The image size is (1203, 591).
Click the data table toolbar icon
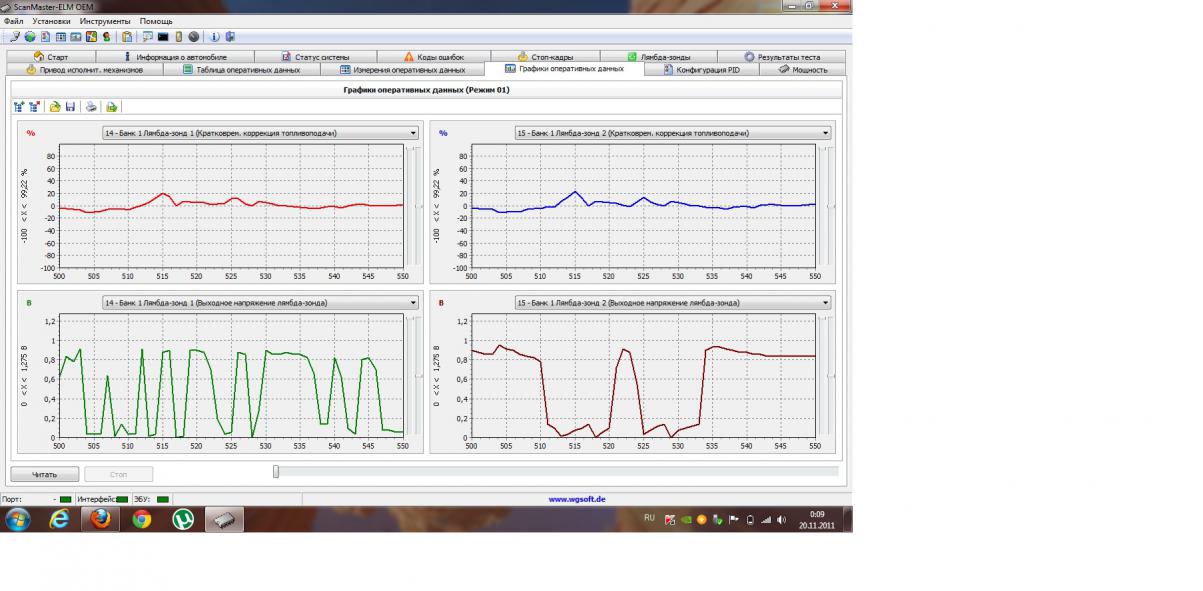(x=61, y=37)
